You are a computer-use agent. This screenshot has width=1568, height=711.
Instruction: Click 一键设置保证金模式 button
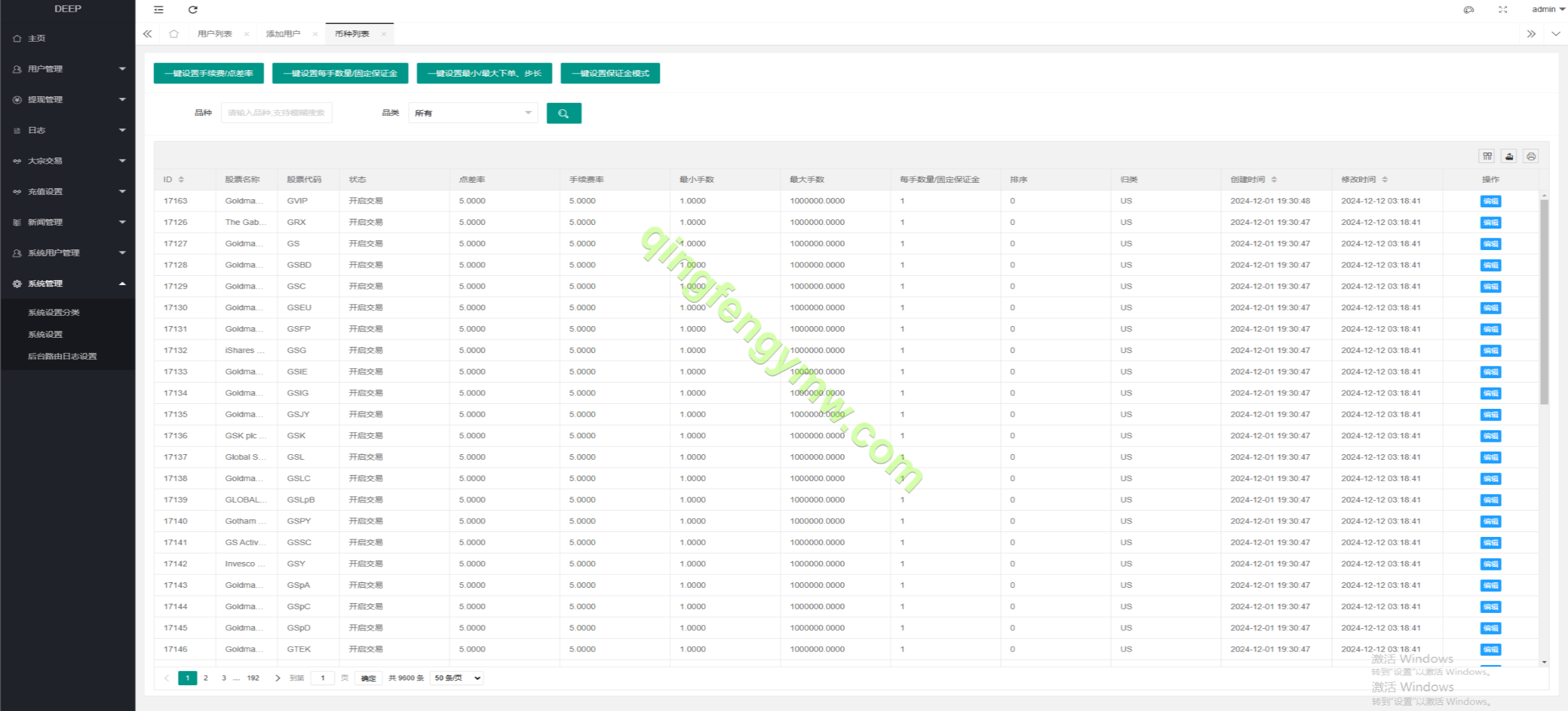(610, 73)
